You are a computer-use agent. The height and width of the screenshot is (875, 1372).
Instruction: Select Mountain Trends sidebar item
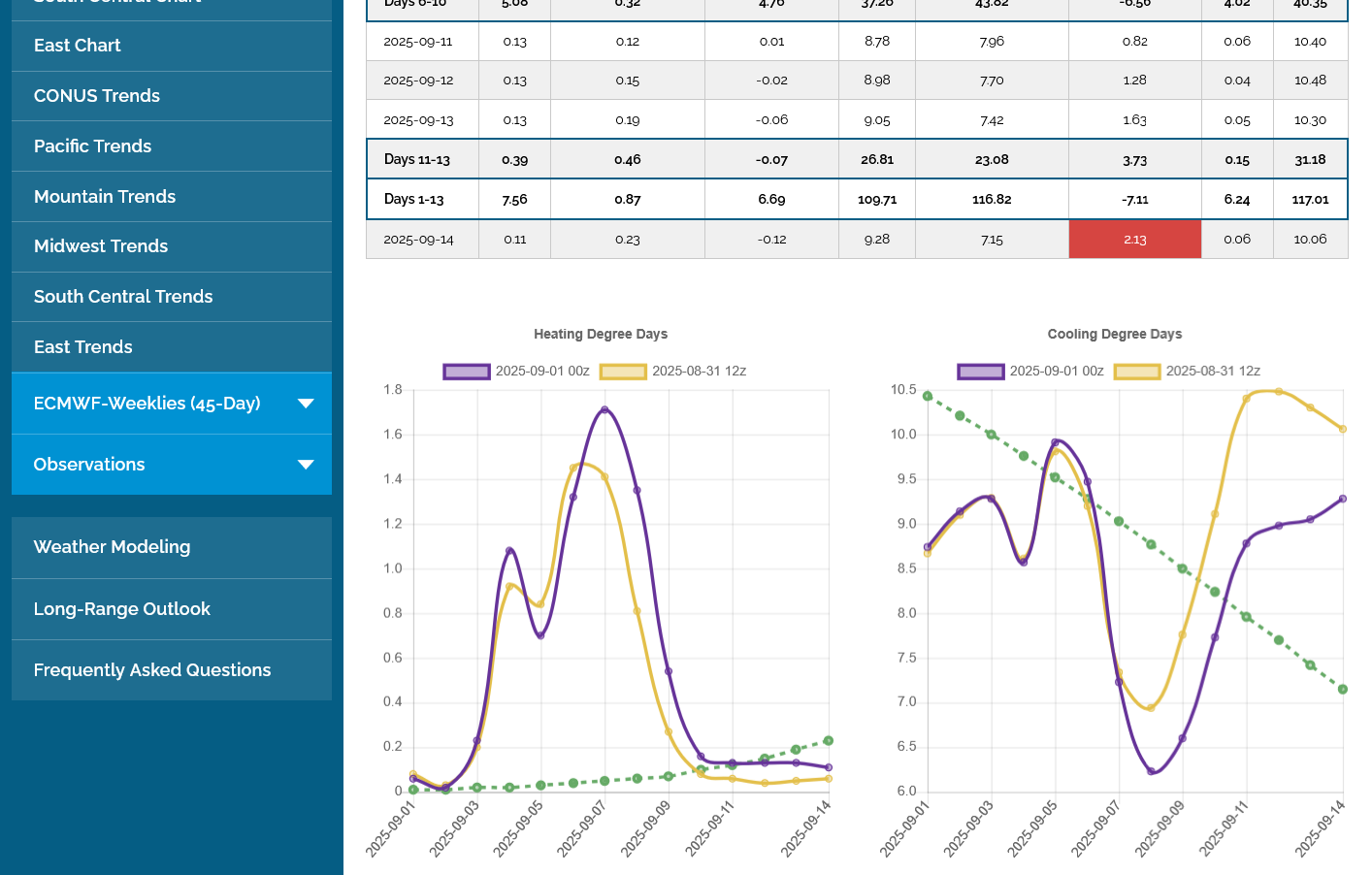click(105, 197)
